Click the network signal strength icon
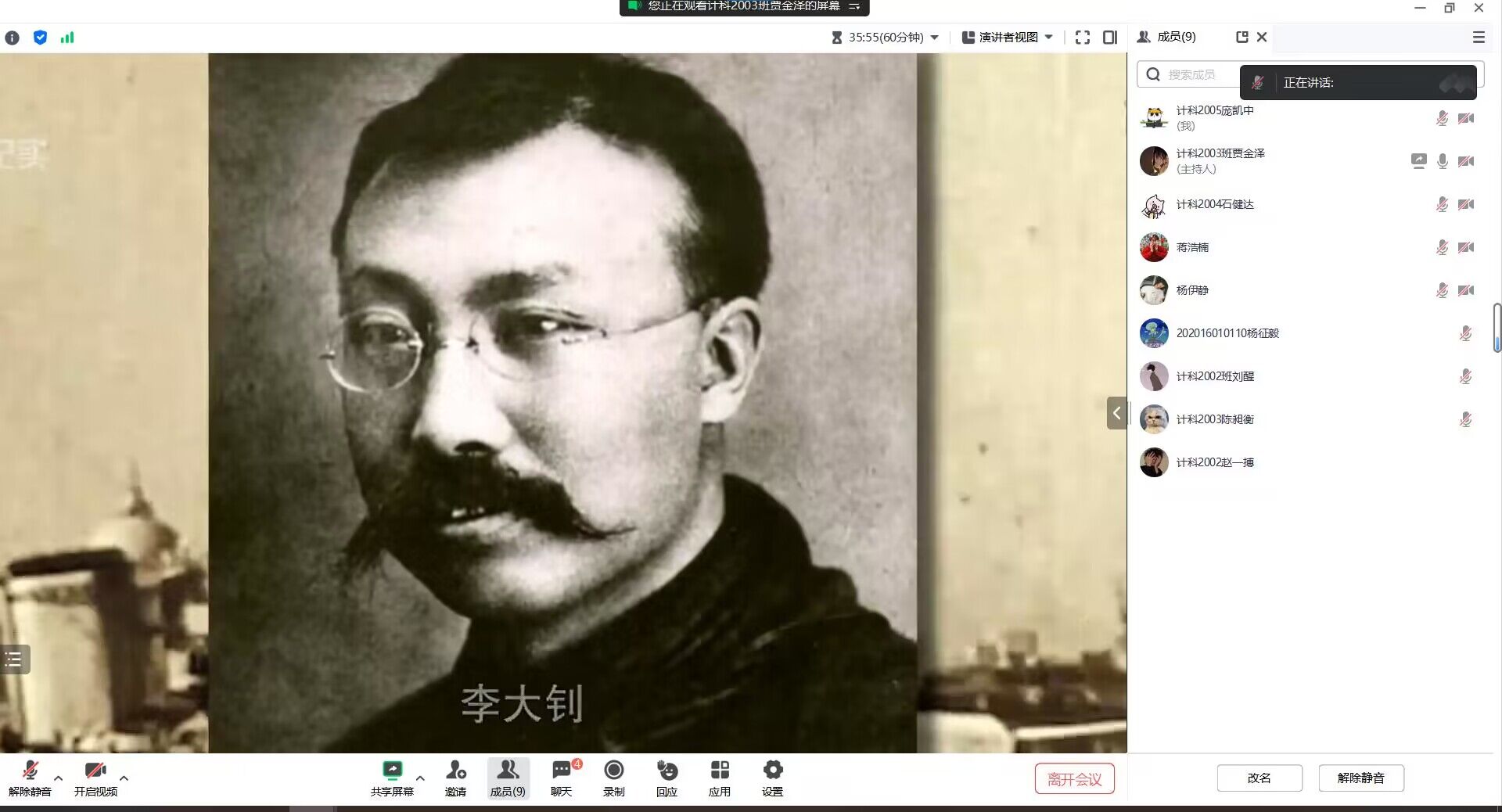This screenshot has height=812, width=1502. point(67,38)
